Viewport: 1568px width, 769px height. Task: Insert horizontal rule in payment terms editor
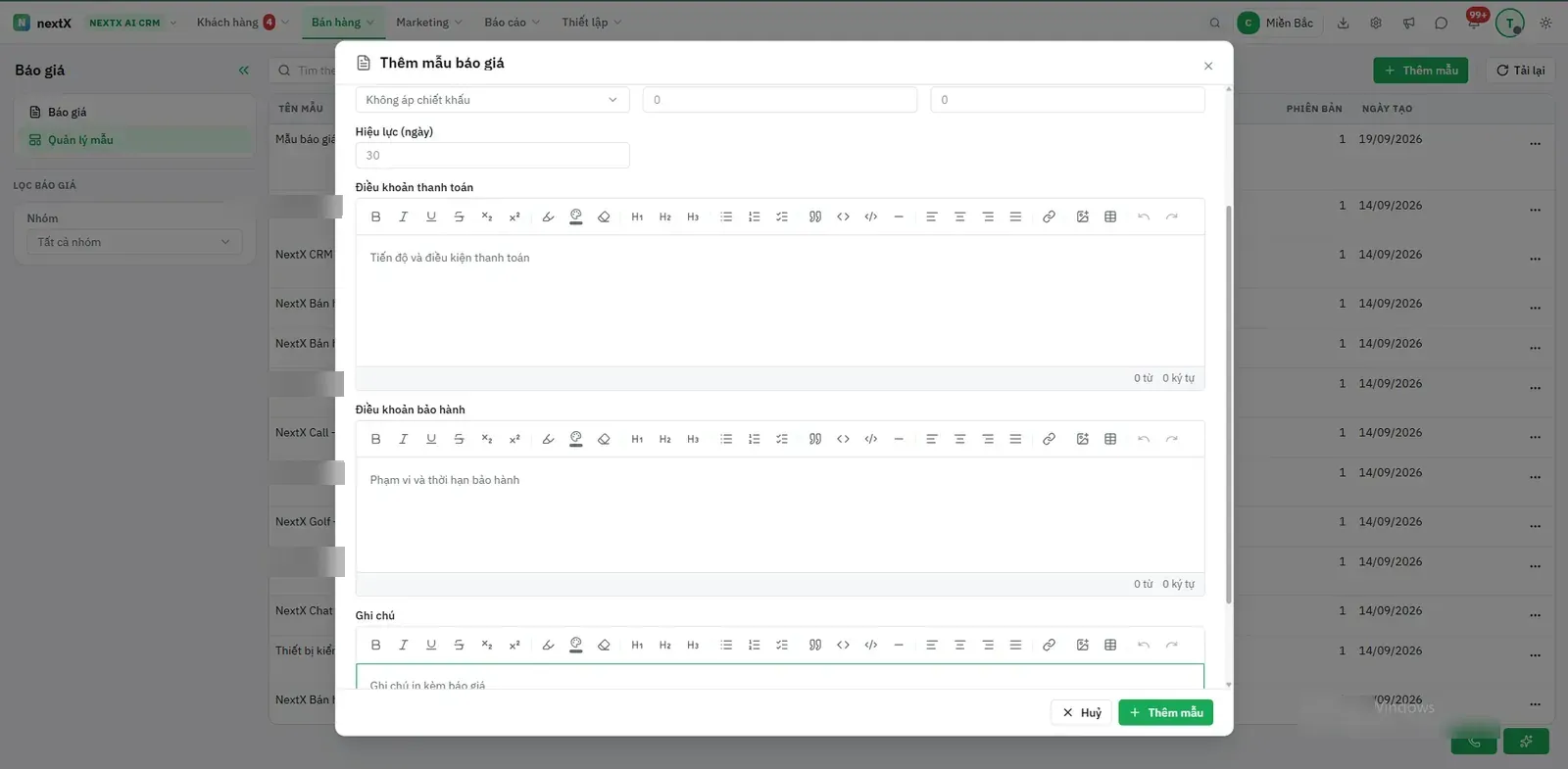click(899, 216)
